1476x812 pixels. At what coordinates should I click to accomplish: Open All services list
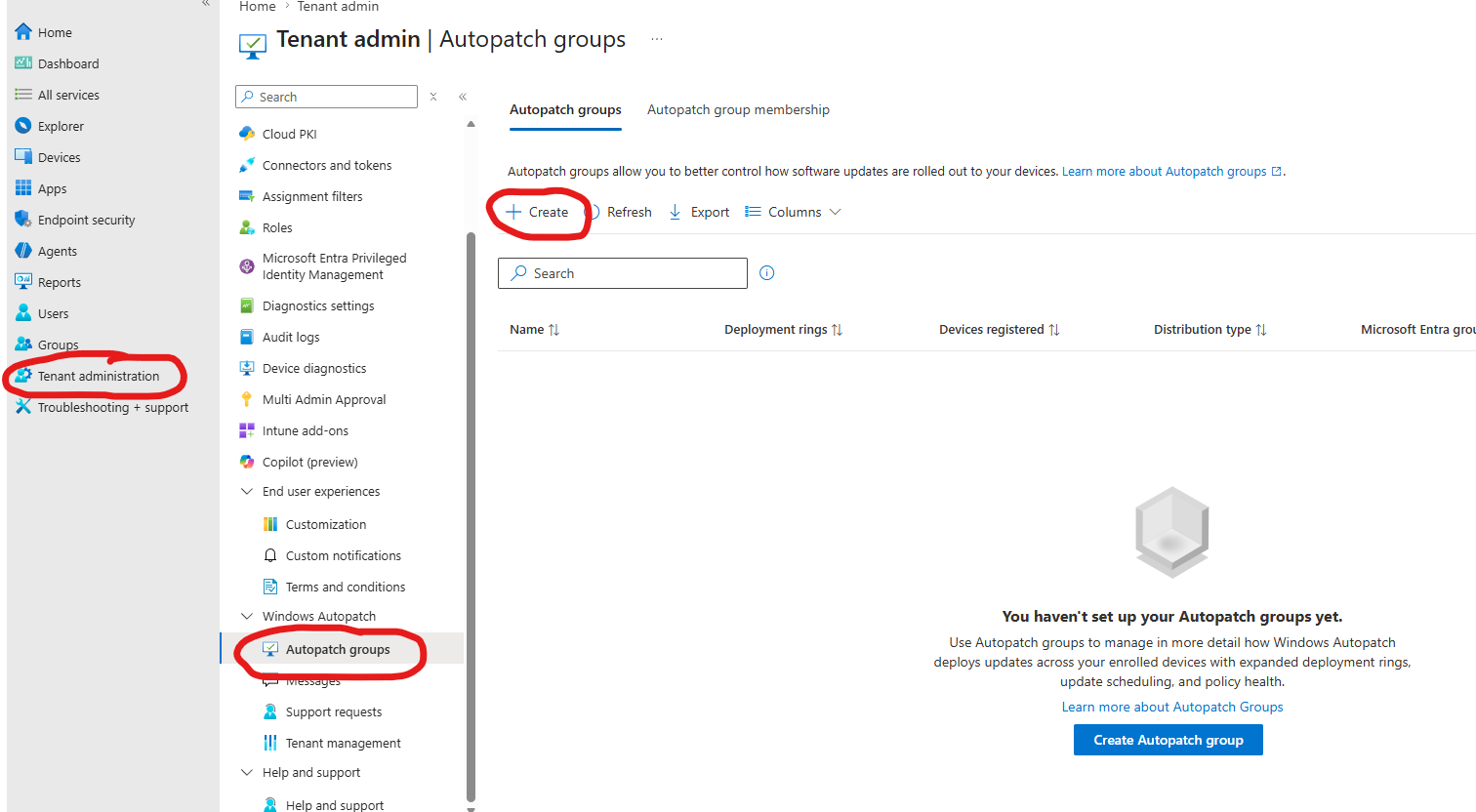click(68, 95)
